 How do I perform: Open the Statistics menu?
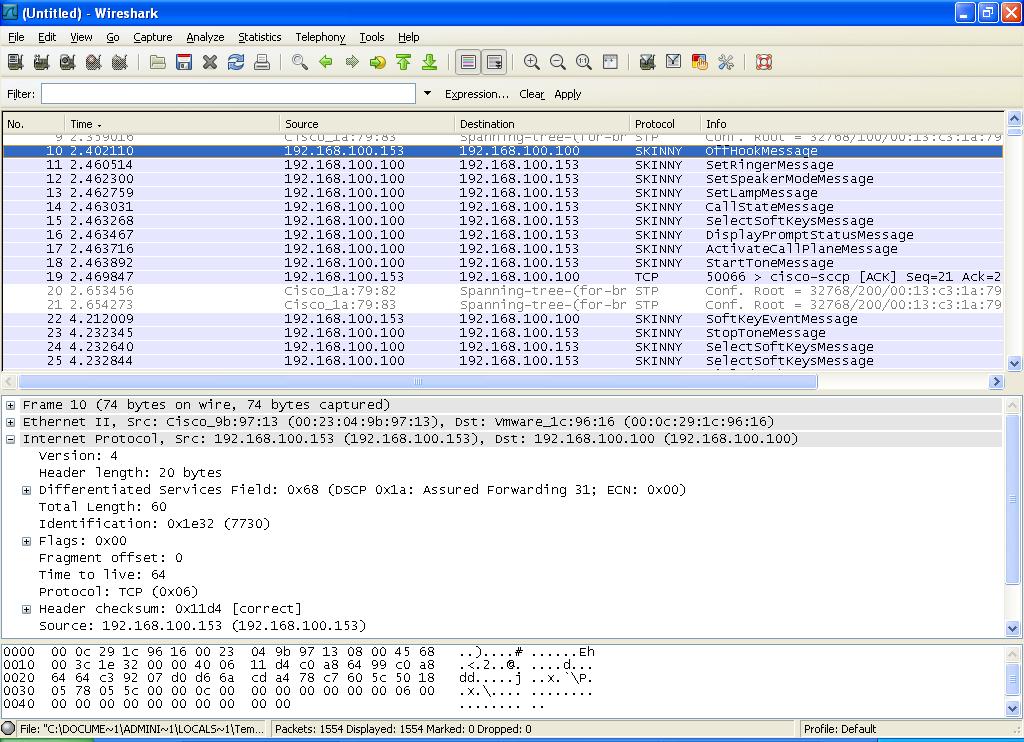coord(259,37)
